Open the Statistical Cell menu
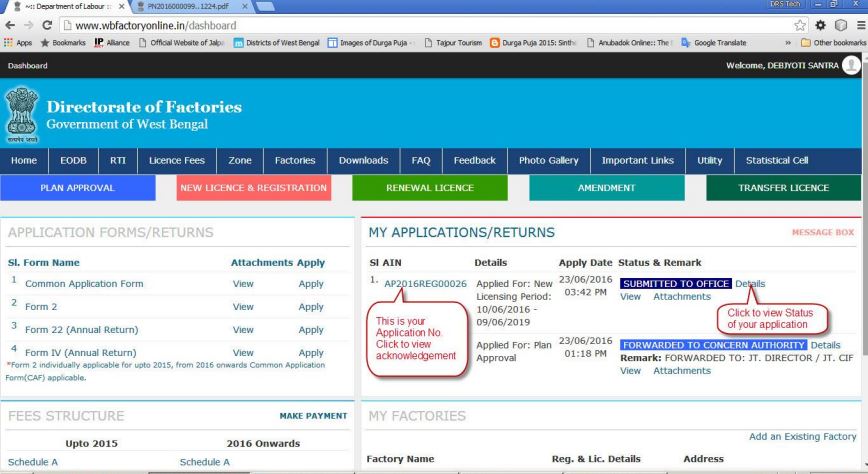Screen dimensions: 868x474 tap(777, 161)
